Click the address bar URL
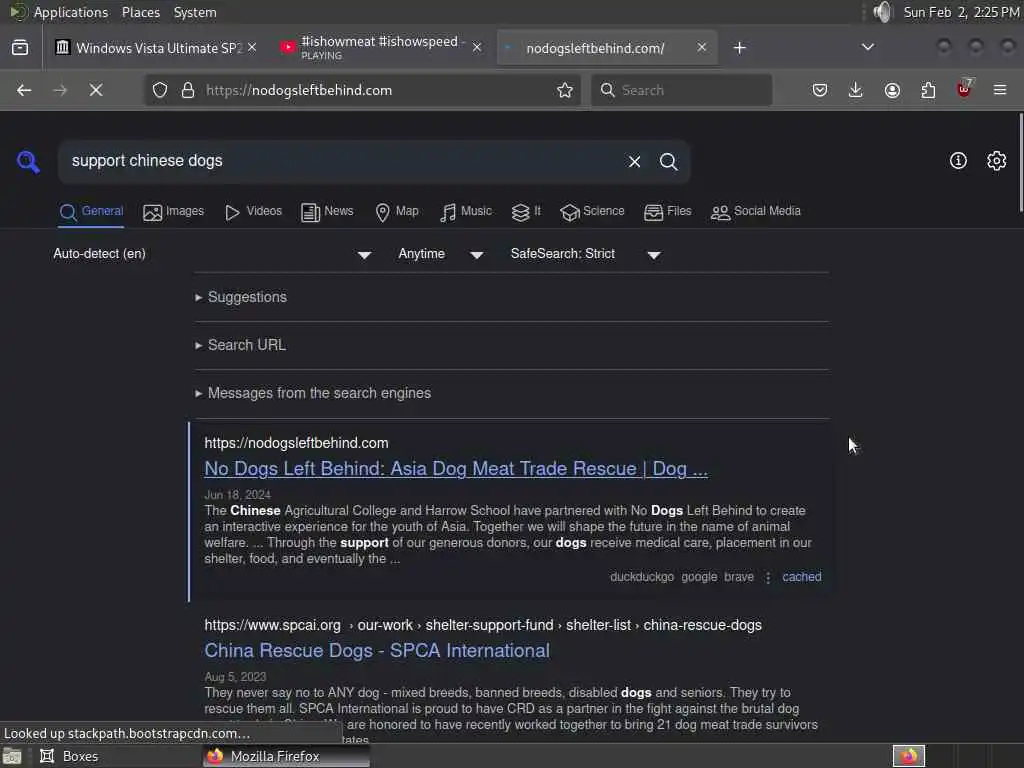1024x768 pixels. [x=299, y=90]
